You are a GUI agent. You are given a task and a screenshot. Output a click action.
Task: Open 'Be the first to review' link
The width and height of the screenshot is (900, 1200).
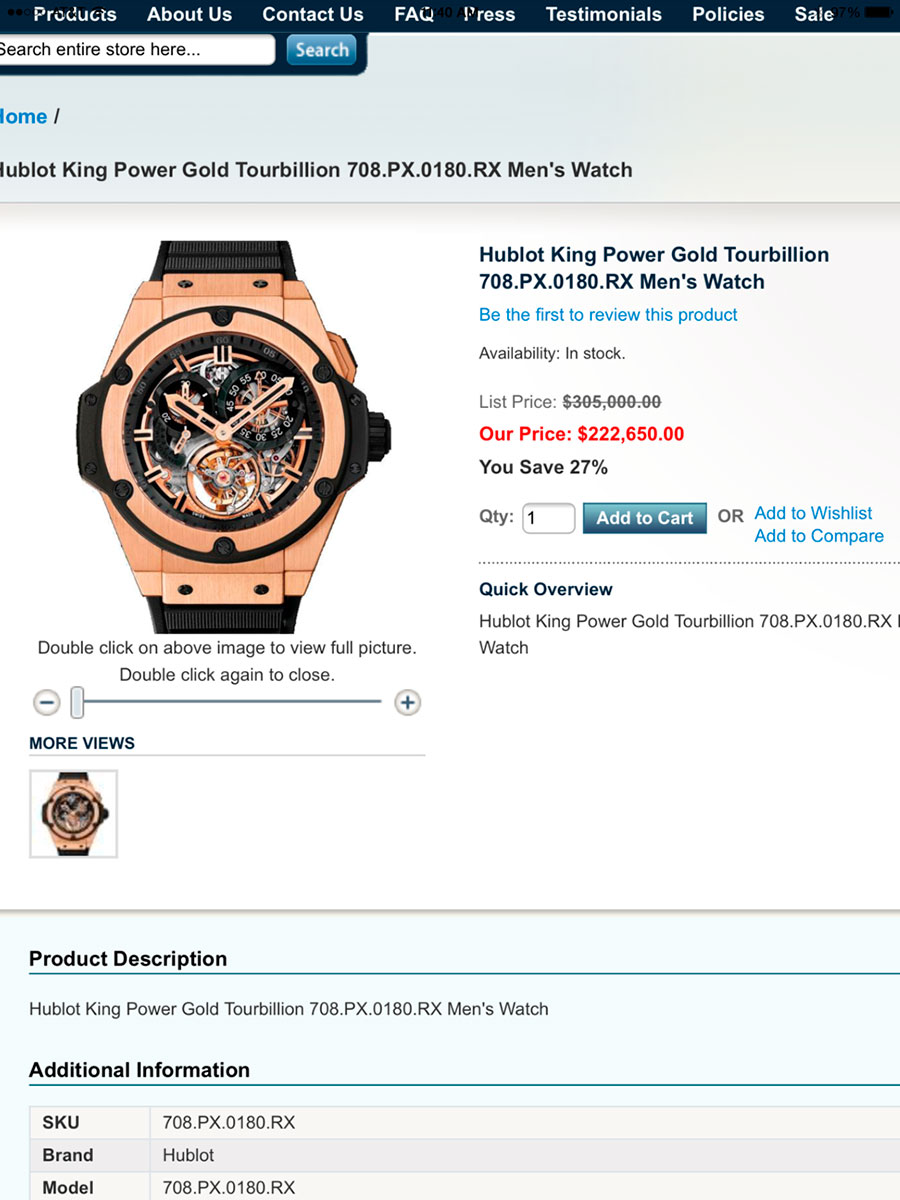point(608,315)
